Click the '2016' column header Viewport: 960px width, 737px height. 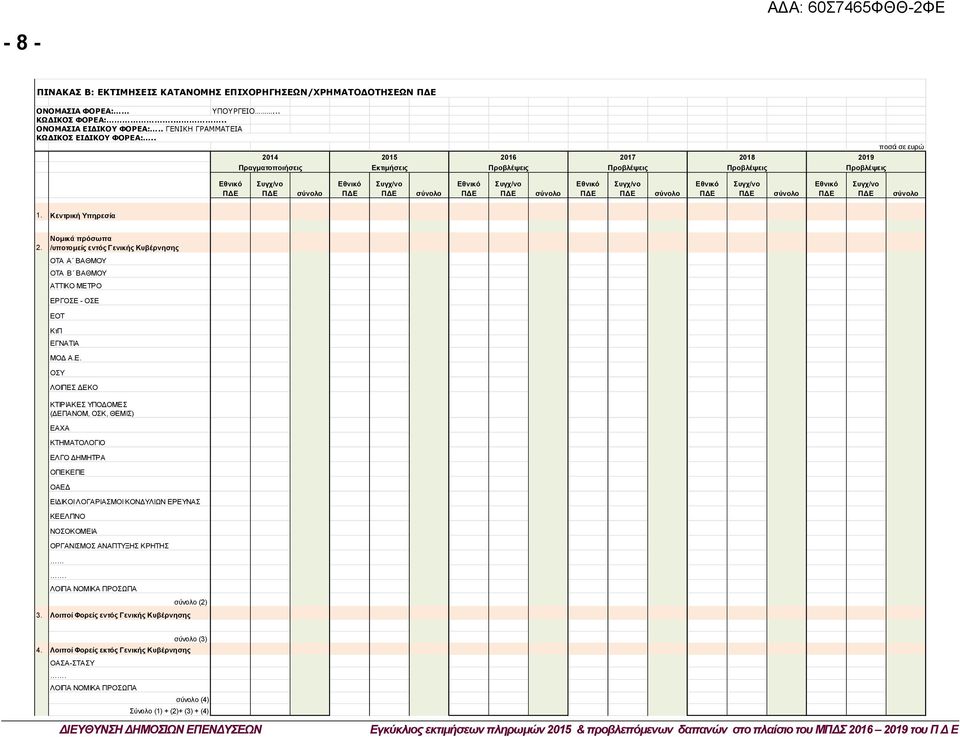tap(508, 157)
